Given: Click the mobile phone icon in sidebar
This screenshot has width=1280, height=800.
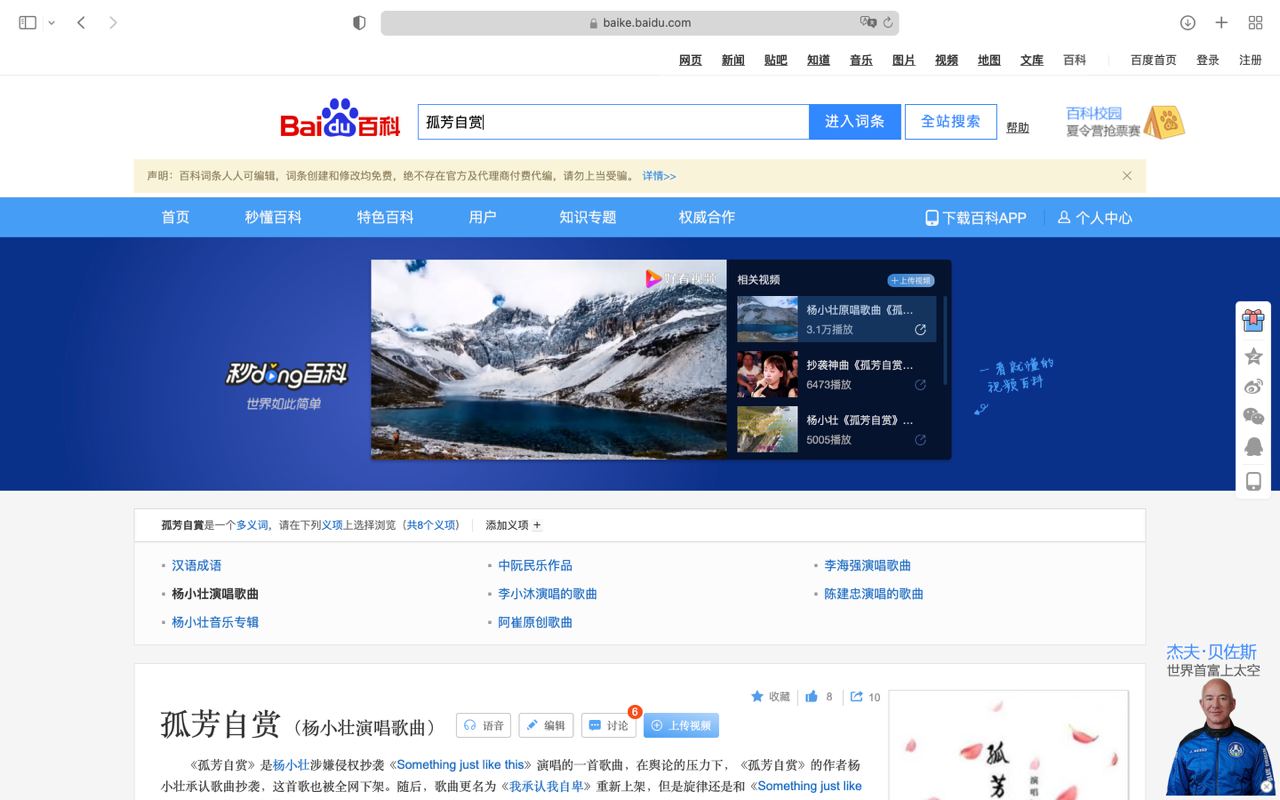Looking at the screenshot, I should click(x=1253, y=481).
